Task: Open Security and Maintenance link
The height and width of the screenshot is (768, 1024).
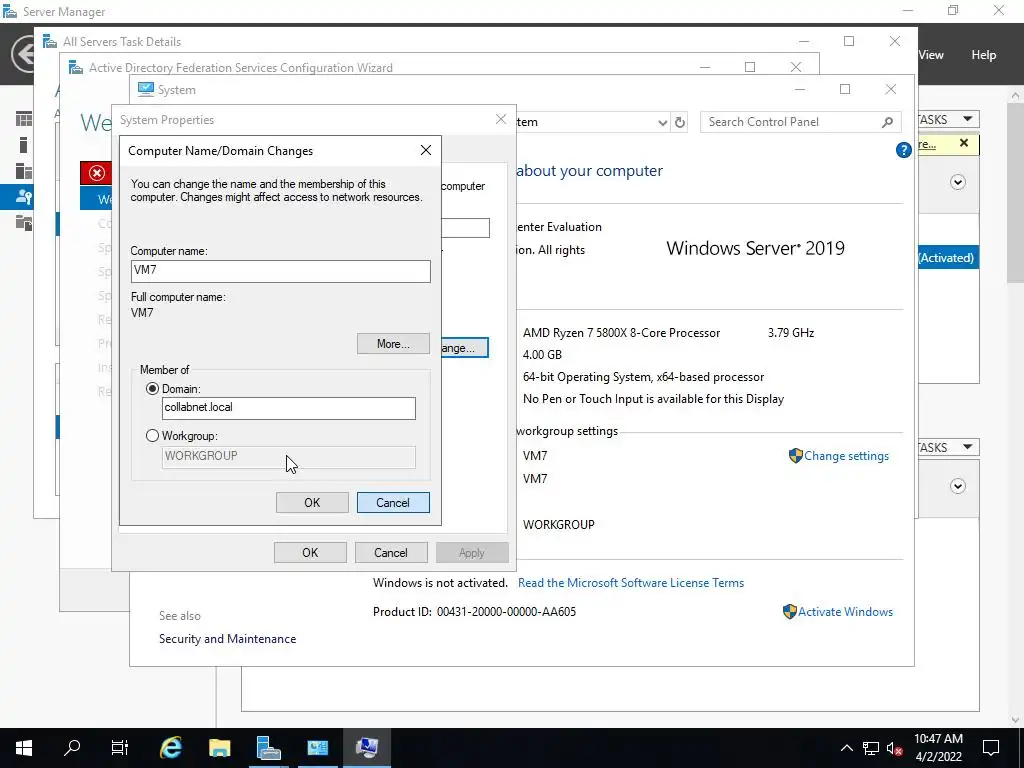Action: coord(227,639)
